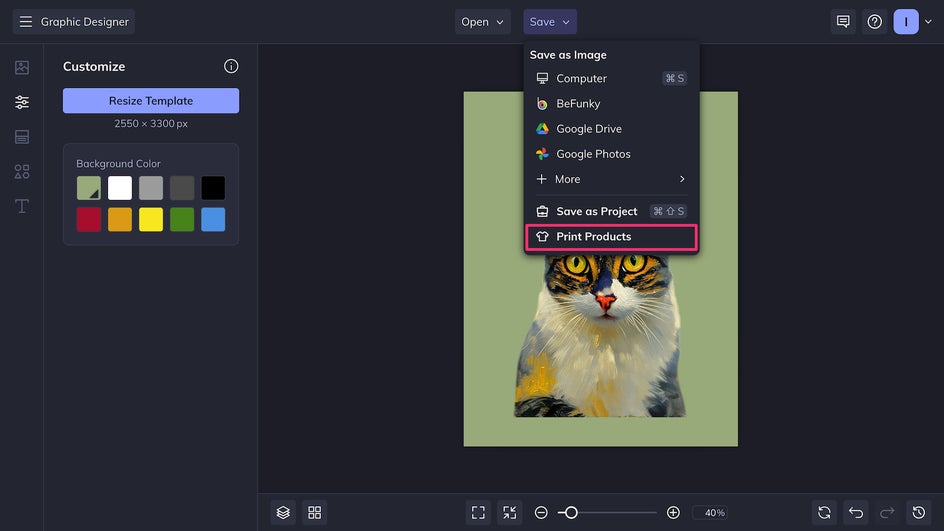Click the reset refresh icon
Image resolution: width=944 pixels, height=531 pixels.
tap(824, 512)
